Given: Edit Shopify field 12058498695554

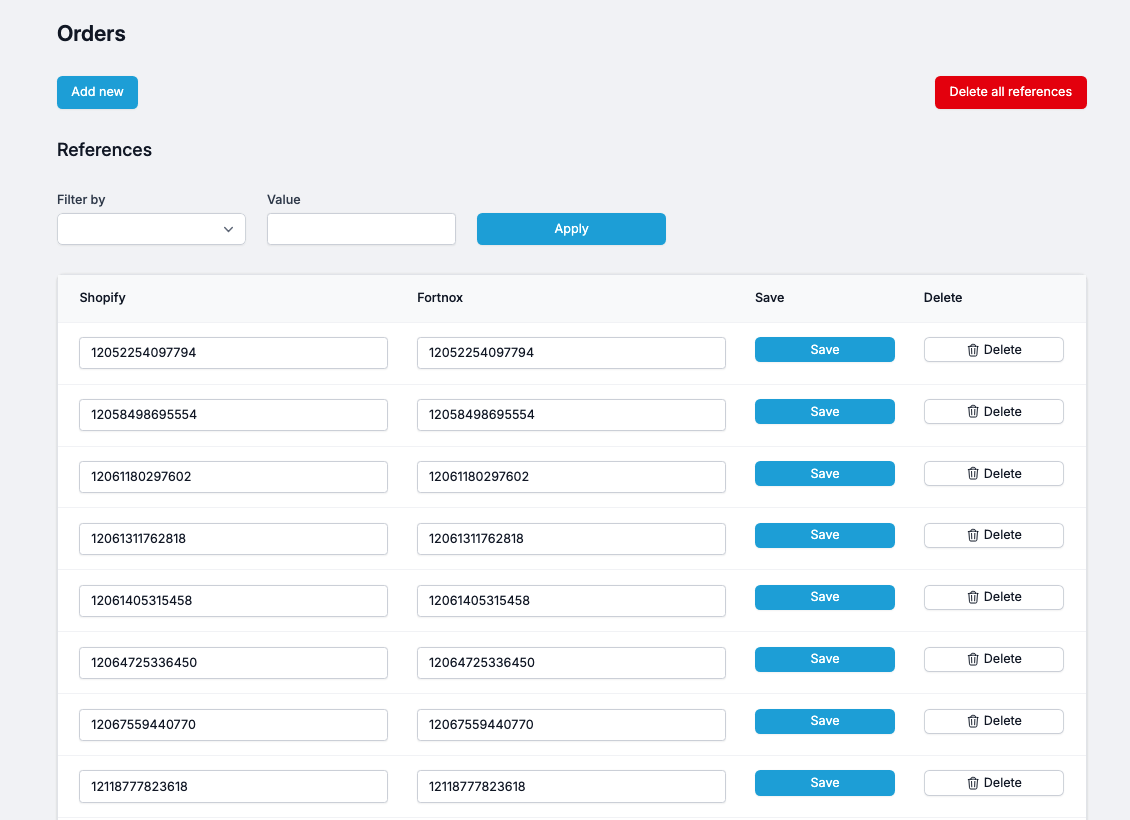Looking at the screenshot, I should coord(233,415).
